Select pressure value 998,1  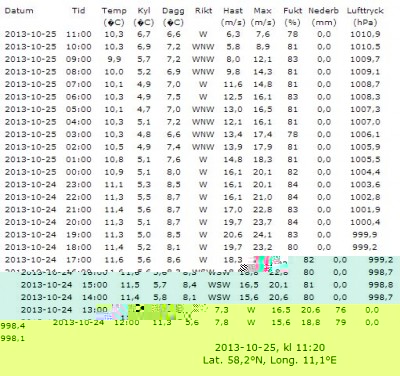[13, 338]
